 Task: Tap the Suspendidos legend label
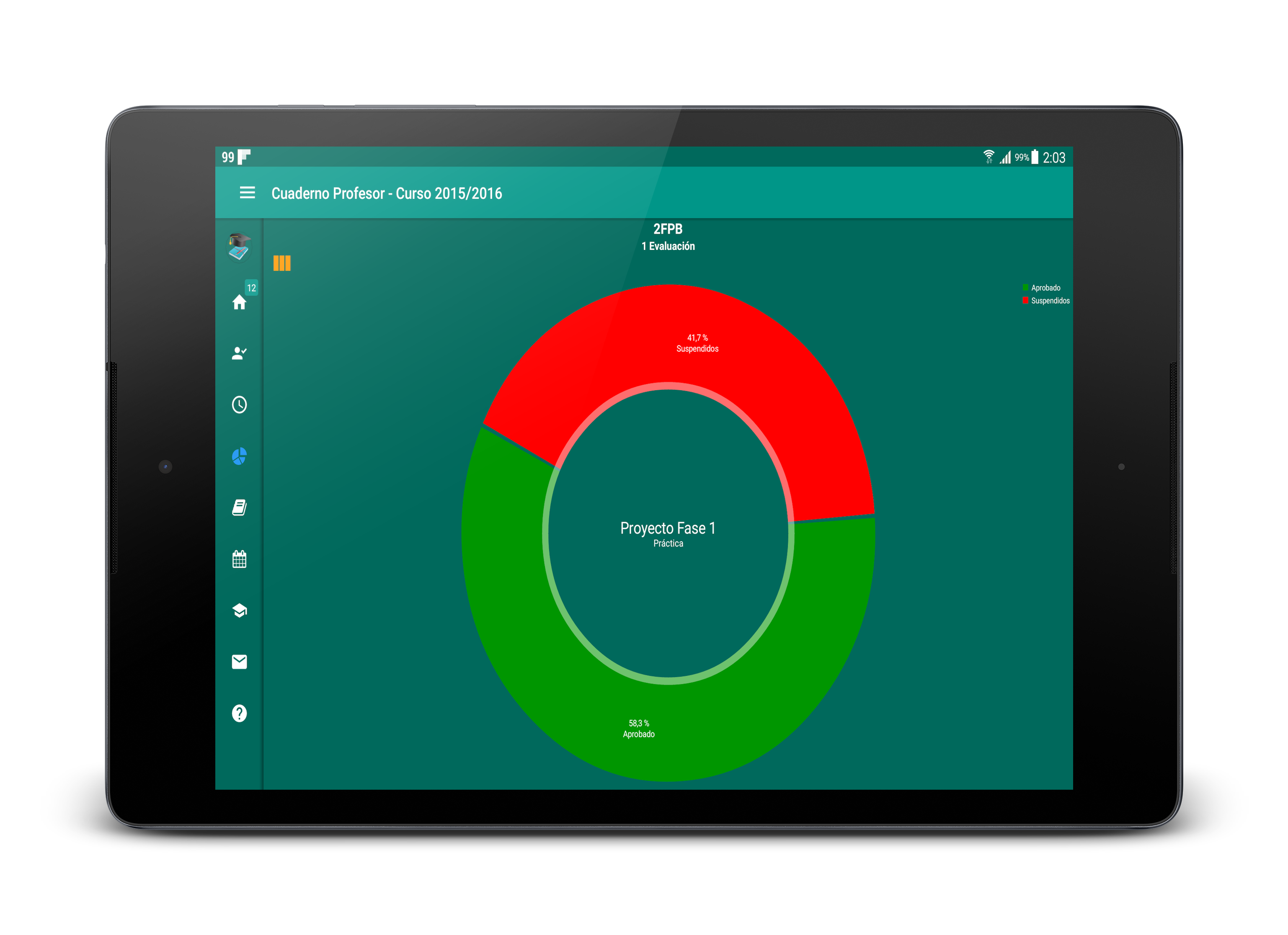click(1050, 301)
